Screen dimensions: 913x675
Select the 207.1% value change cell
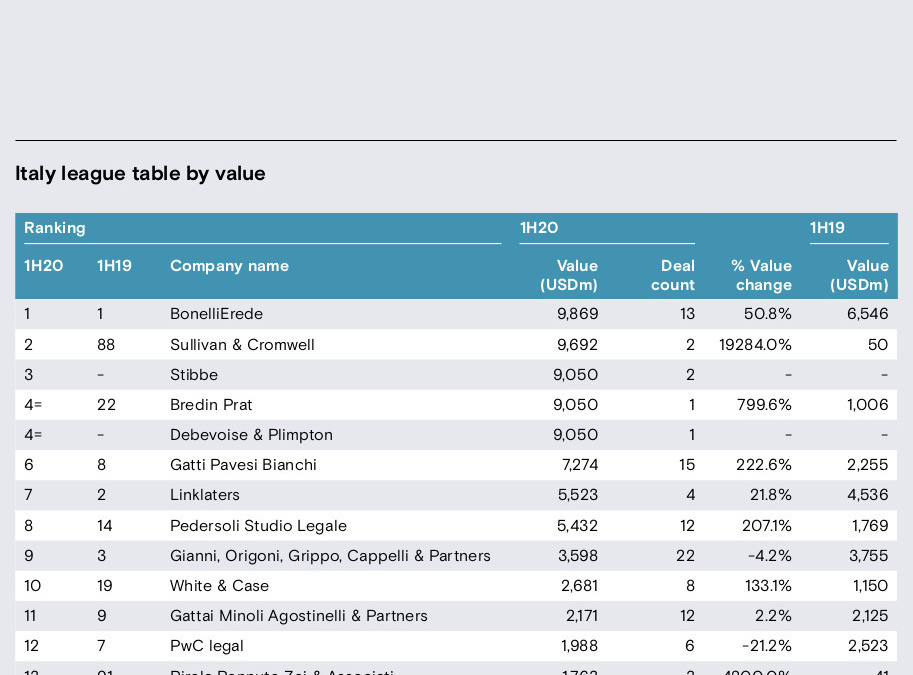(766, 526)
